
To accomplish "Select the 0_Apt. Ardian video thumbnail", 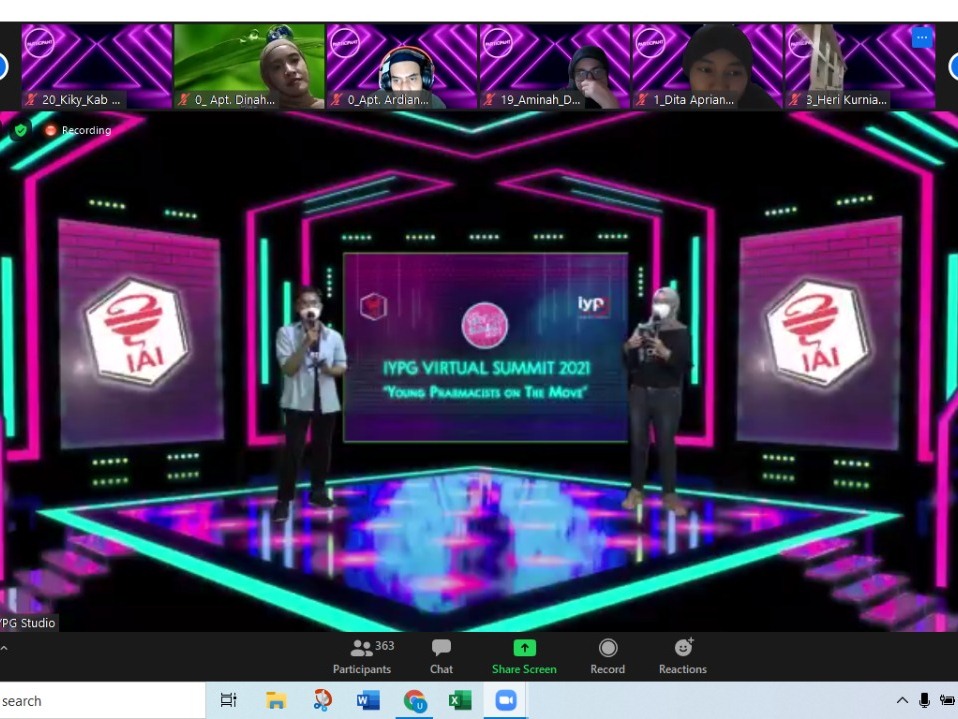I will [402, 66].
